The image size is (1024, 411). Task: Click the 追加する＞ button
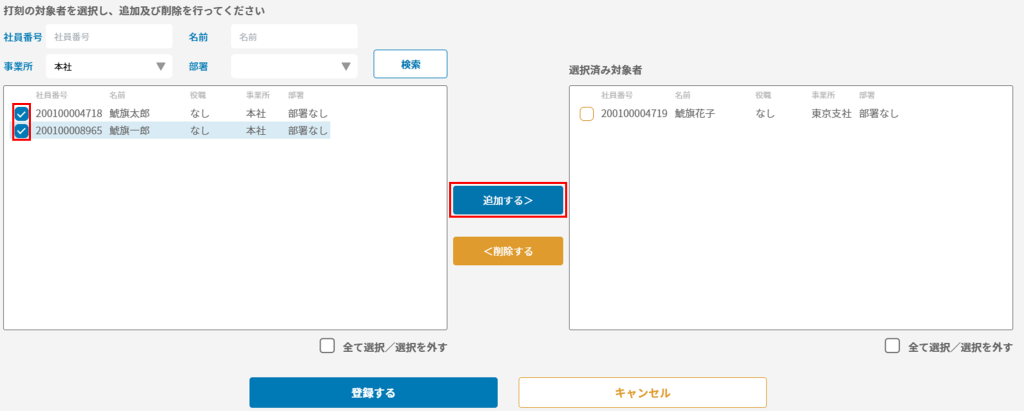point(508,201)
